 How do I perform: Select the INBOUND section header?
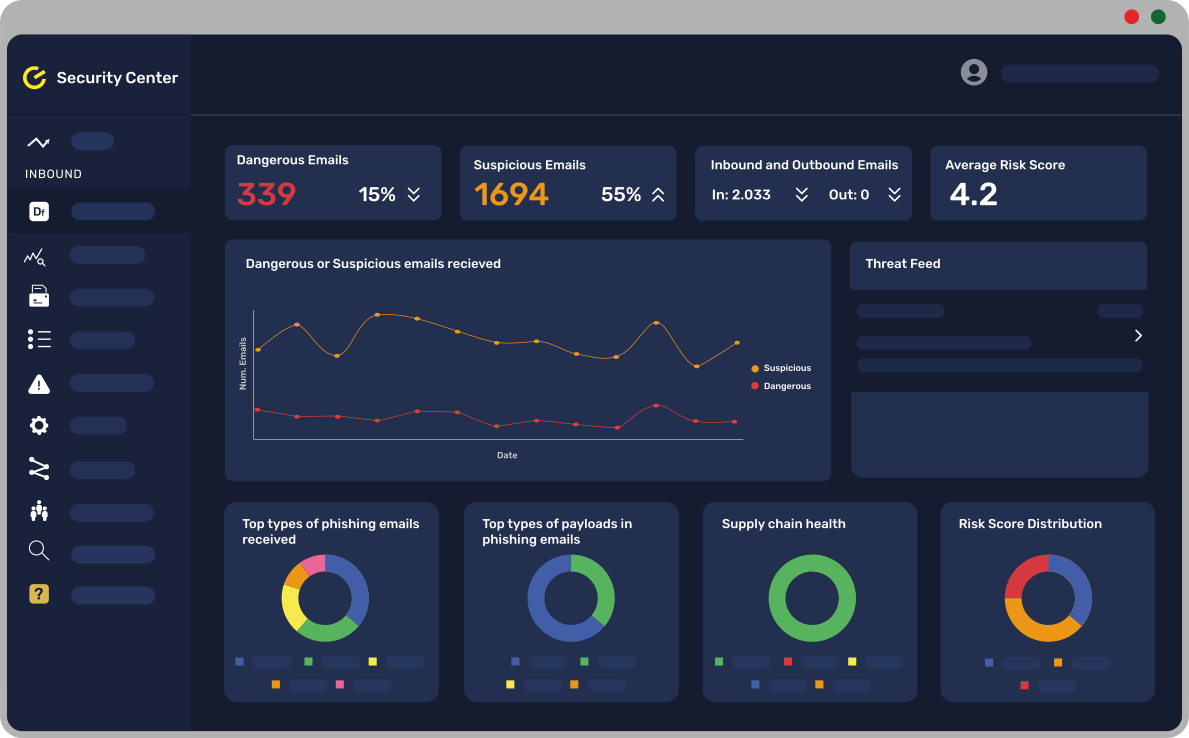pyautogui.click(x=52, y=173)
